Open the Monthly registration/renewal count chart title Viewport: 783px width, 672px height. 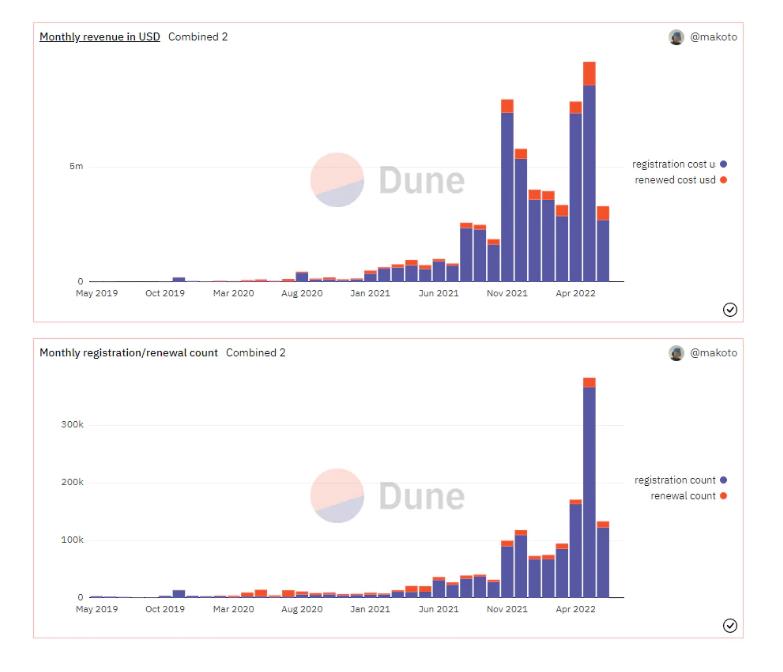point(128,353)
